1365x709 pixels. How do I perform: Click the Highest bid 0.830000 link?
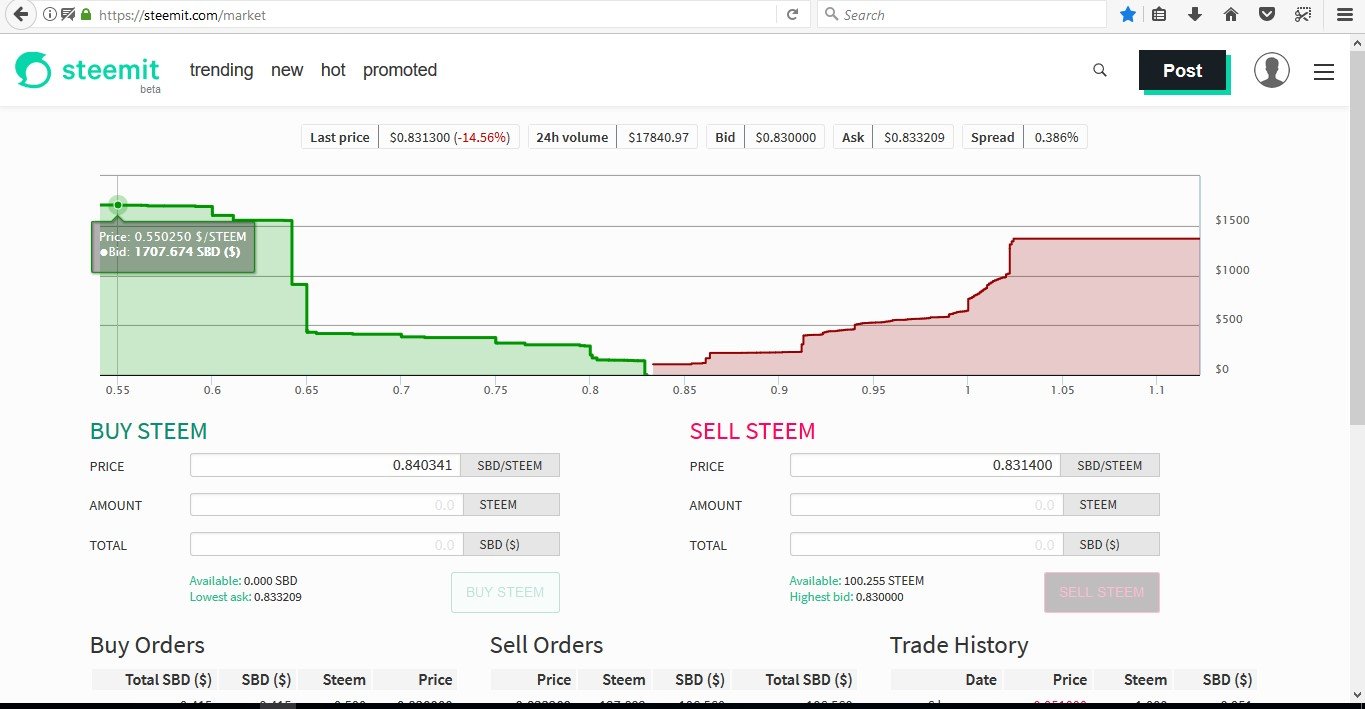point(847,597)
